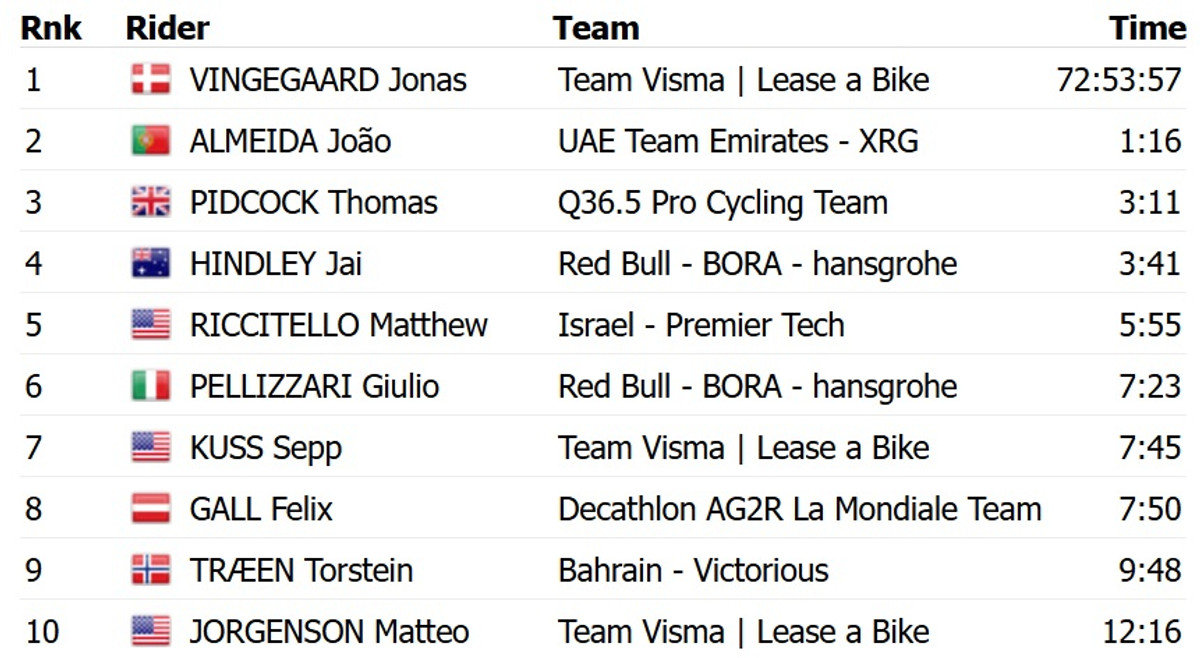Click the Australian flag icon beside Hindley
Screen dimensions: 1200x658
[x=151, y=264]
